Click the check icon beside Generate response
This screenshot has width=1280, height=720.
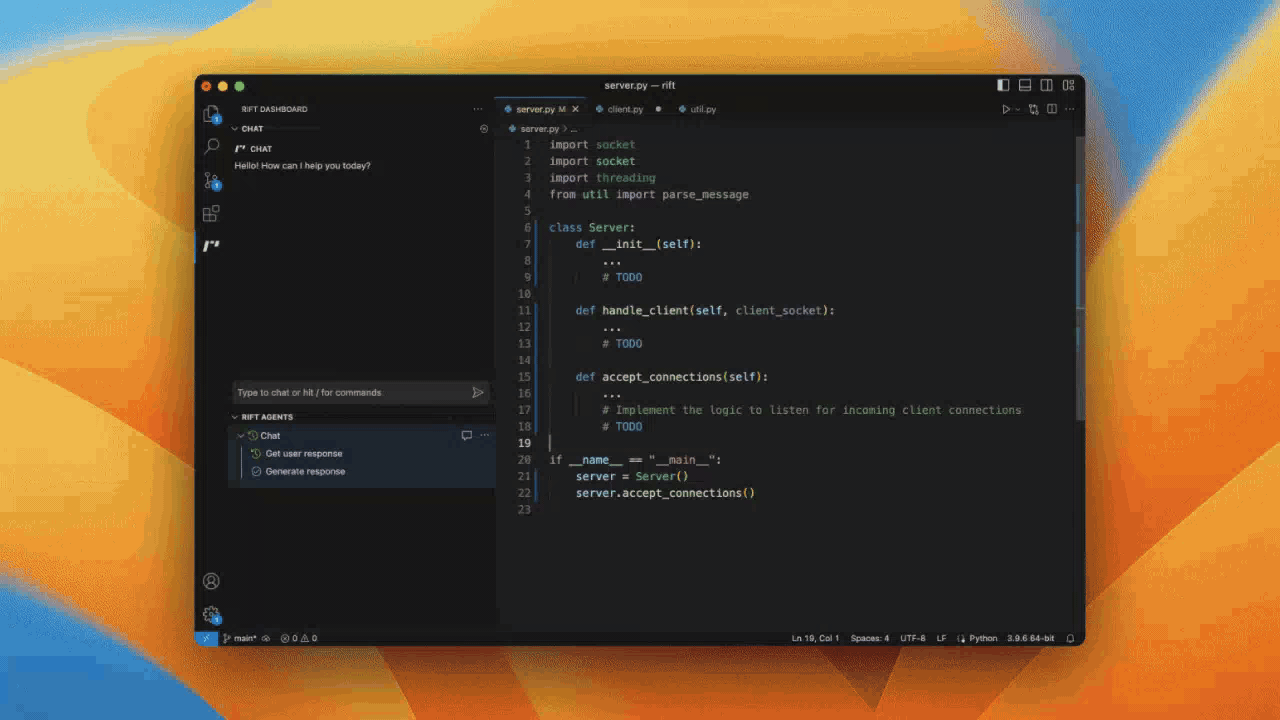coord(256,472)
